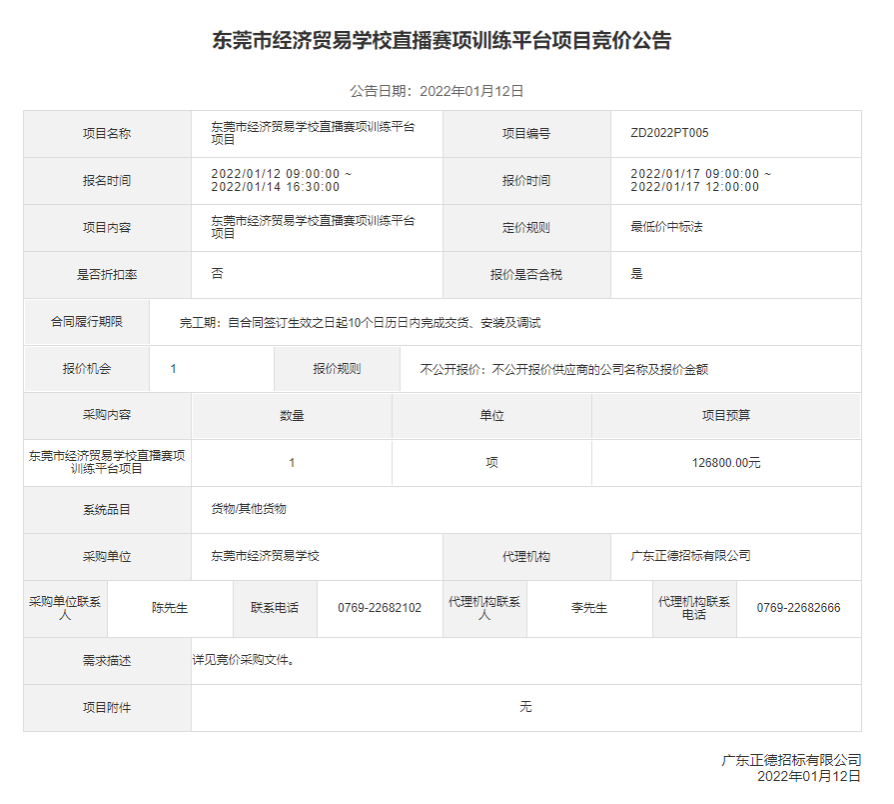Click the 报名时间 label
The width and height of the screenshot is (894, 804).
coord(107,181)
